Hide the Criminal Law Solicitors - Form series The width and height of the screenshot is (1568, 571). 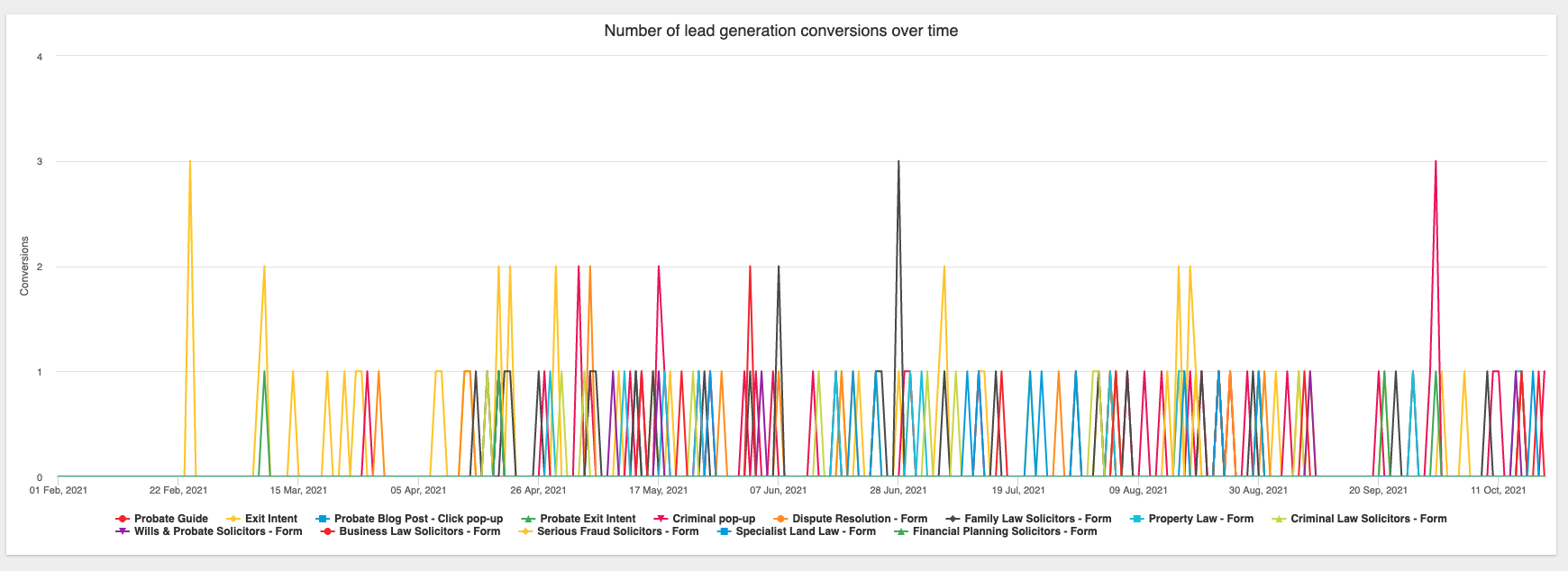point(1368,519)
